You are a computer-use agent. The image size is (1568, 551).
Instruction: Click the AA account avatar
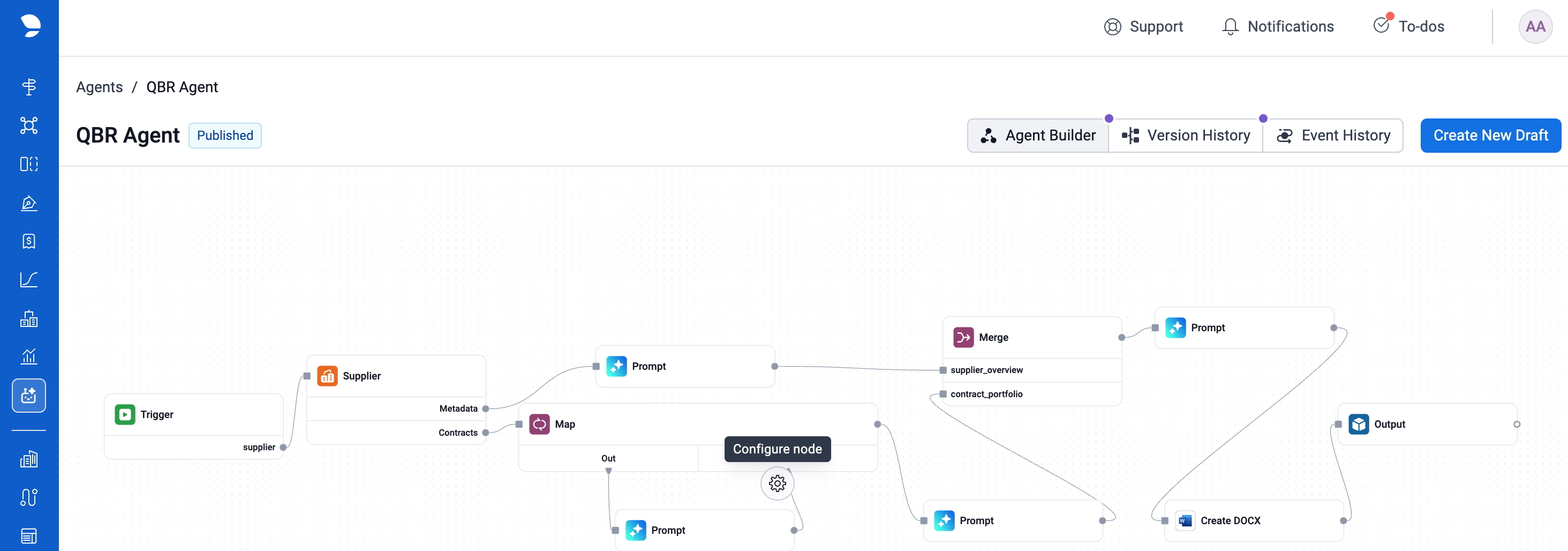click(1535, 26)
